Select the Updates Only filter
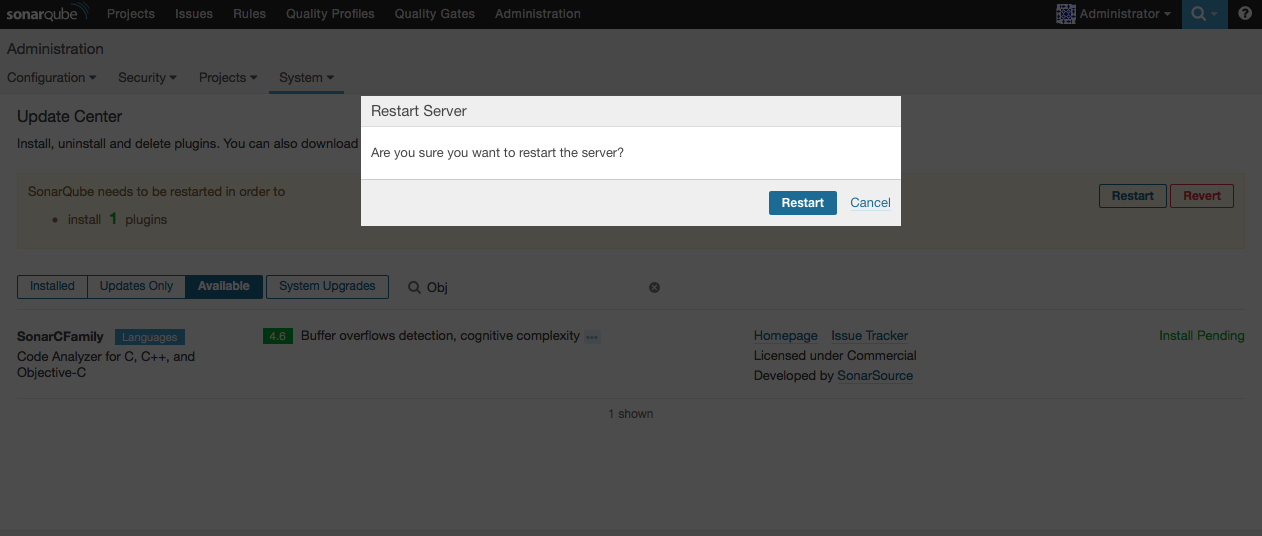 pyautogui.click(x=137, y=286)
